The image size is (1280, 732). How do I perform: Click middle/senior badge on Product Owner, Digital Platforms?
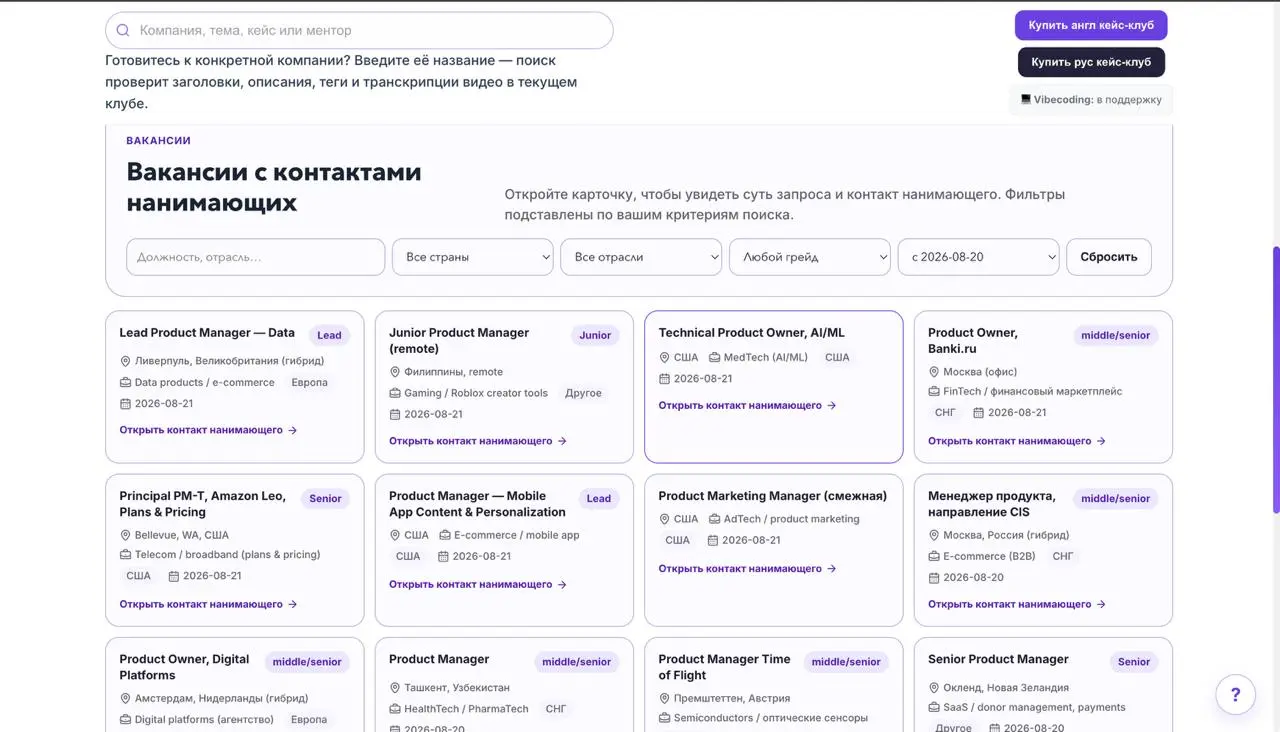click(307, 662)
